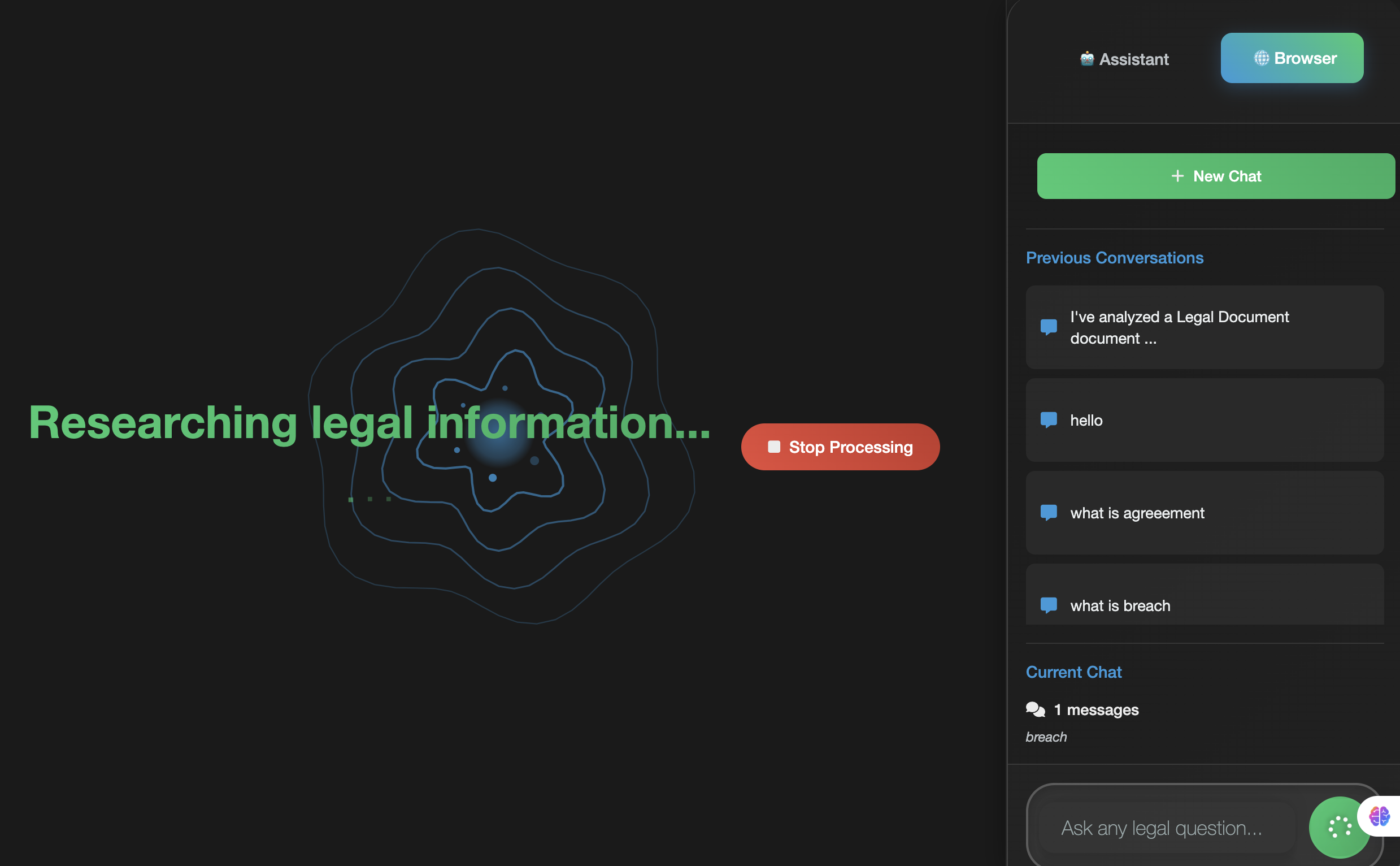Click the stop square icon
The height and width of the screenshot is (866, 1400).
[x=774, y=447]
